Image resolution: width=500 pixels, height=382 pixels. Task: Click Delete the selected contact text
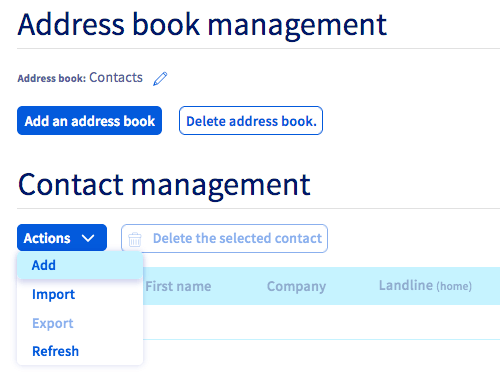coord(237,238)
